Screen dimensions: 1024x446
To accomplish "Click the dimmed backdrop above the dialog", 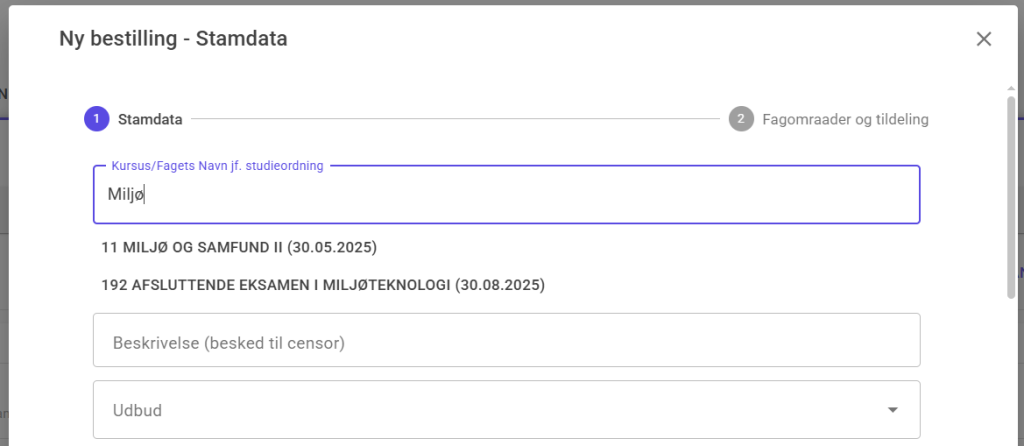I will [x=500, y=3].
